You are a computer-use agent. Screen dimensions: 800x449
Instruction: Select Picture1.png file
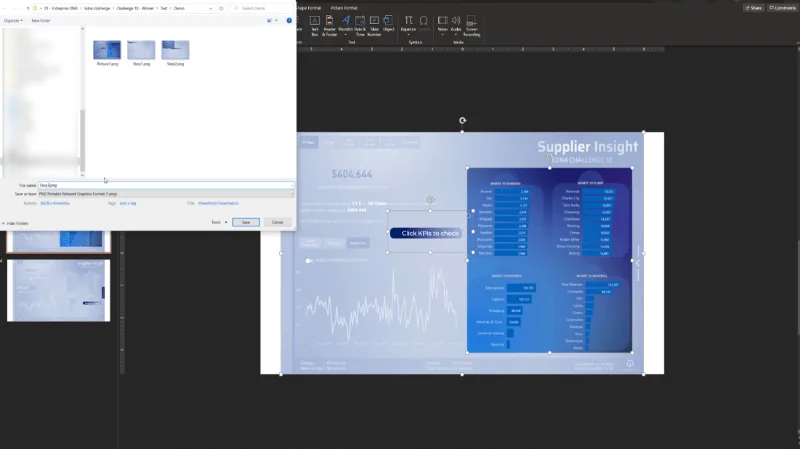click(x=107, y=53)
